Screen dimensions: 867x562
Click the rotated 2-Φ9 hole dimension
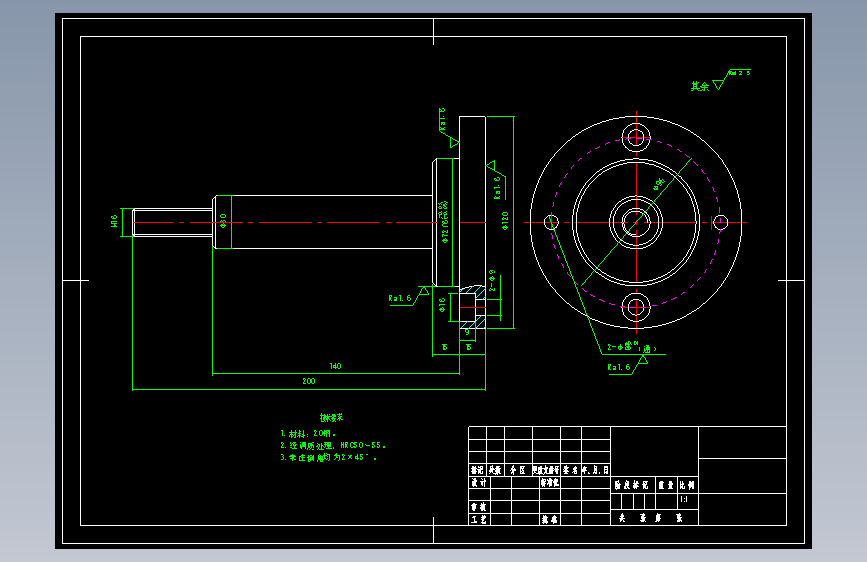[492, 281]
